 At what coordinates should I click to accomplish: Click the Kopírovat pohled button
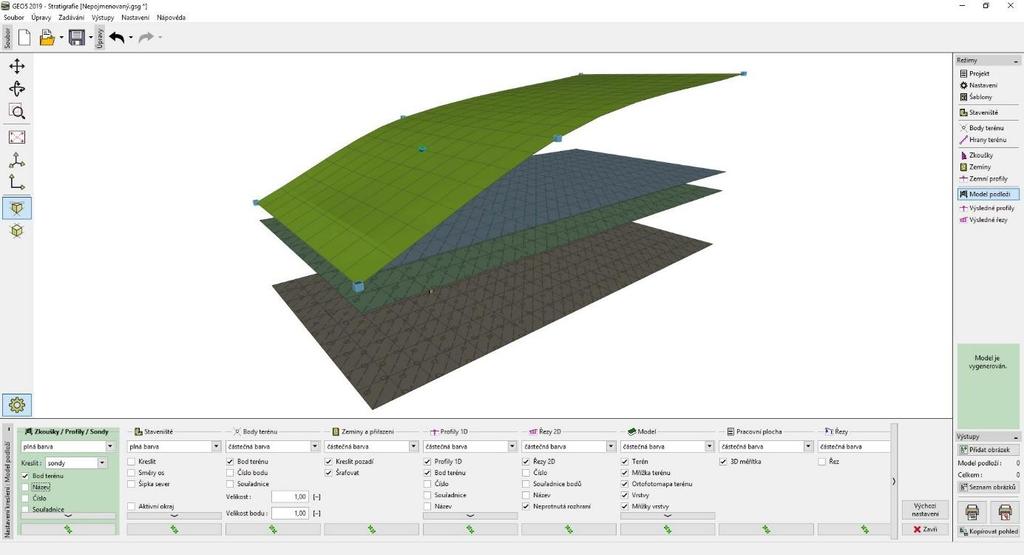[x=988, y=531]
